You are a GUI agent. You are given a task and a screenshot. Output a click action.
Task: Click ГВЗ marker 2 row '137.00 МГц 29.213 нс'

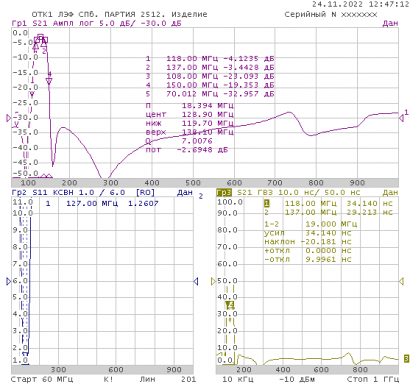(329, 212)
